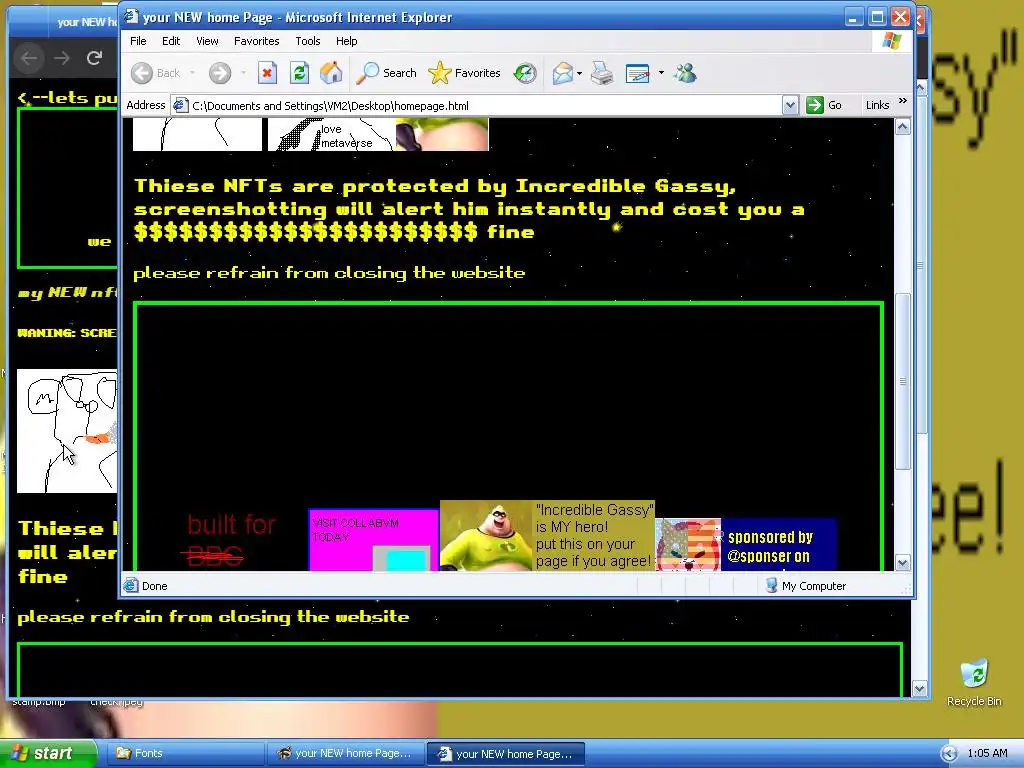Click the dog sketch NFT in background browser
This screenshot has height=768, width=1024.
[67, 431]
